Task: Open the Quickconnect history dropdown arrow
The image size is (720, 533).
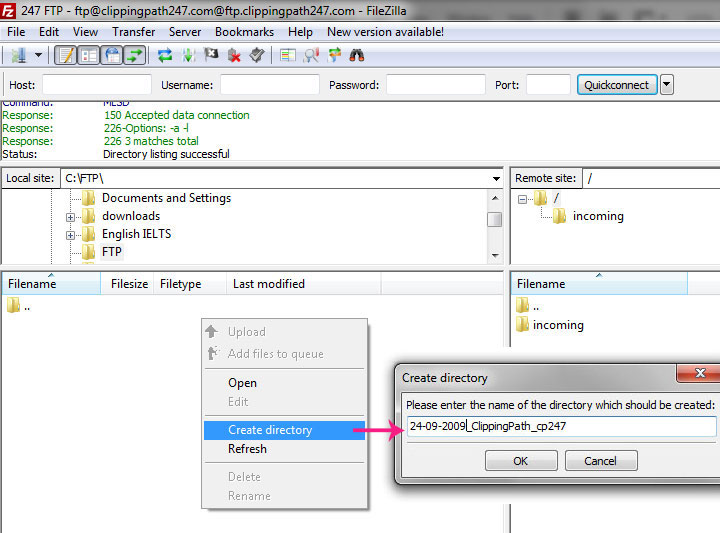Action: tap(667, 85)
